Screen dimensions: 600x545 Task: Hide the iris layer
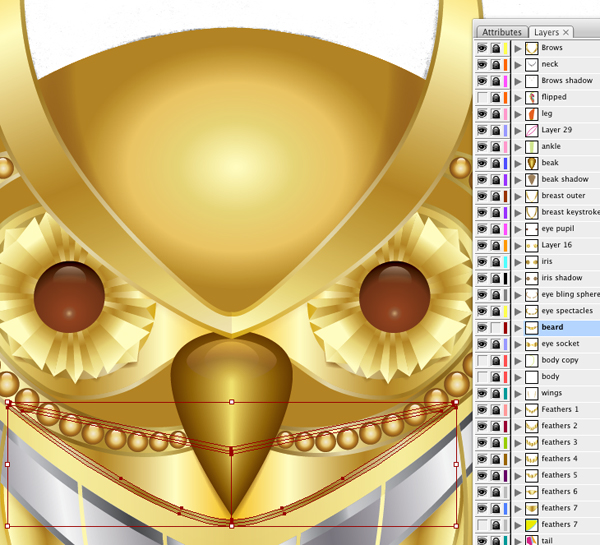(x=482, y=262)
